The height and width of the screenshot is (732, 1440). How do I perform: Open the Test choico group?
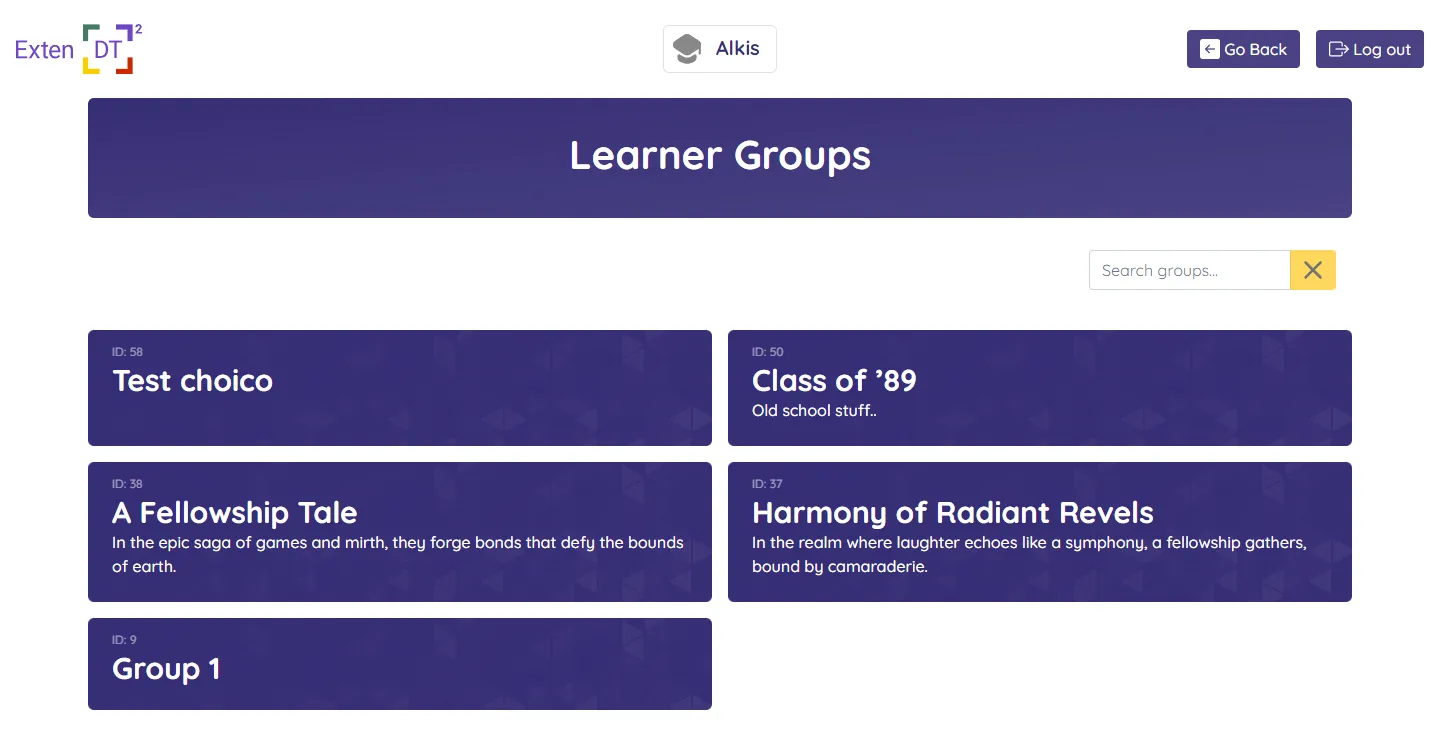[400, 388]
